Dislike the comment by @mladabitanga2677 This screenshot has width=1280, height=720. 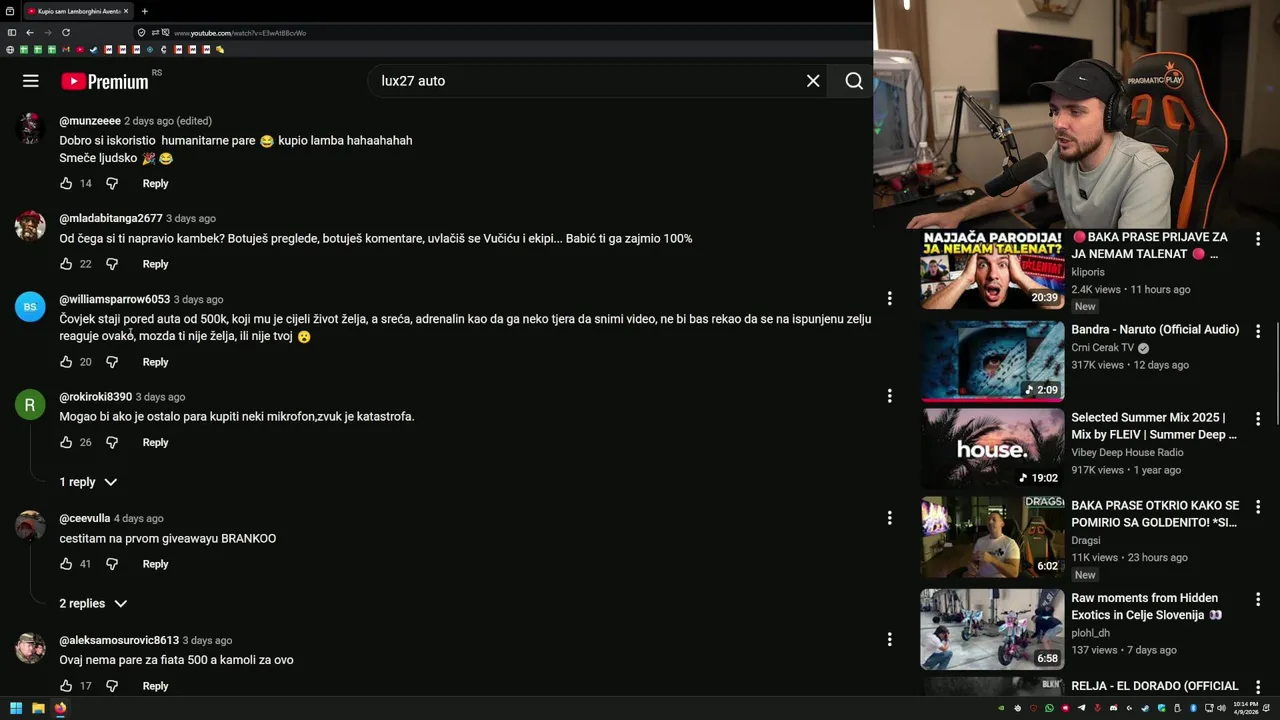coord(112,264)
